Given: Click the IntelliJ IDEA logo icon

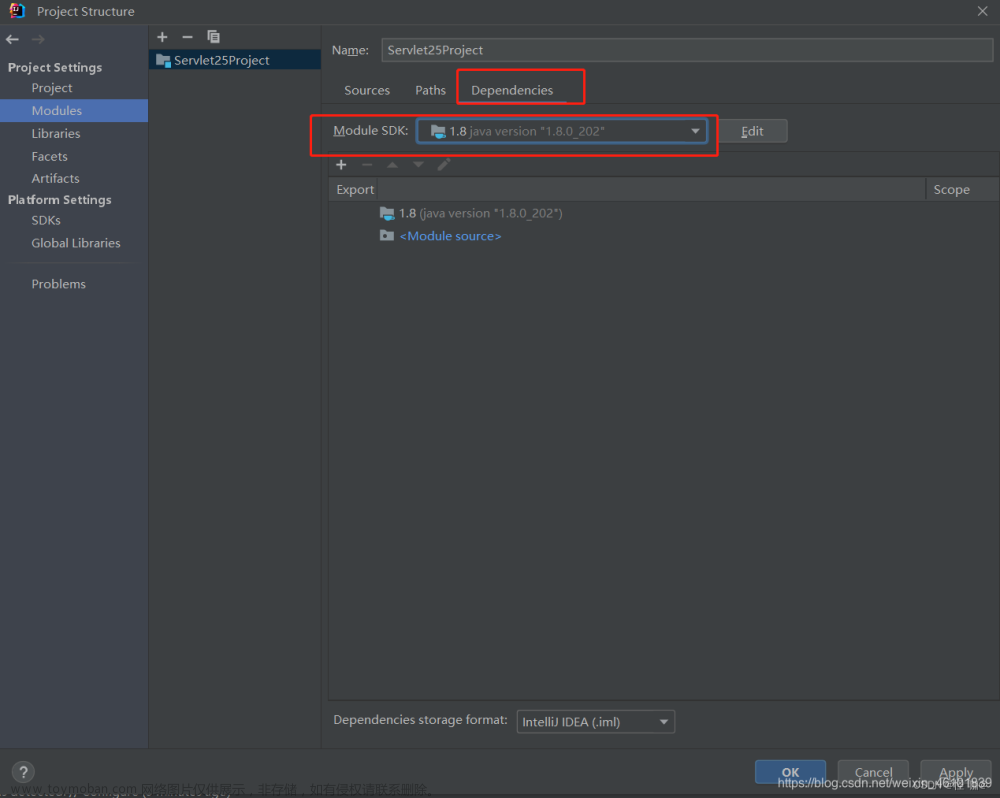Looking at the screenshot, I should click(17, 11).
